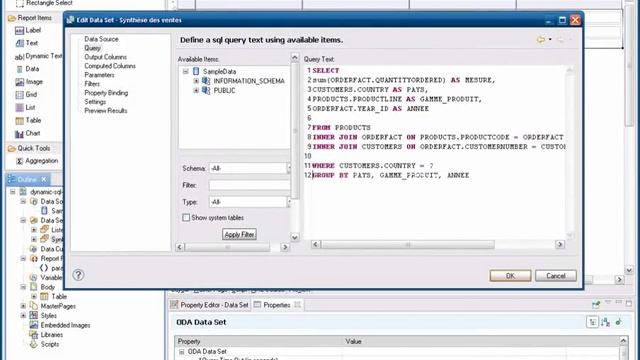640x360 pixels.
Task: Click the Filter text field
Action: [x=249, y=185]
